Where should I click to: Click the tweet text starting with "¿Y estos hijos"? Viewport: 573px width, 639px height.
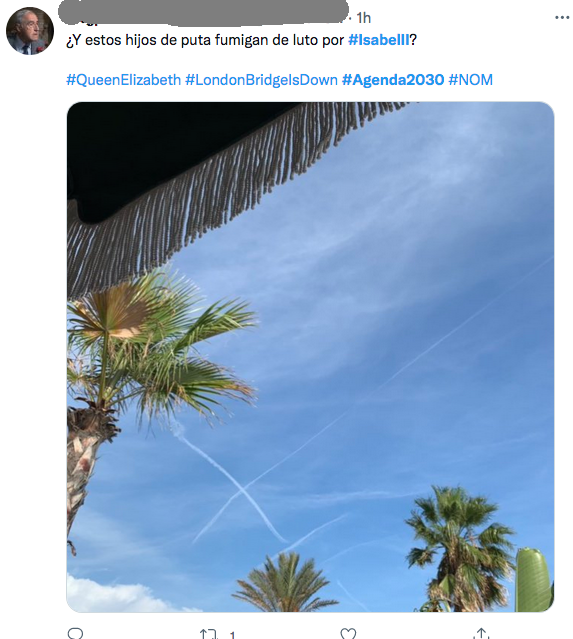click(x=241, y=40)
